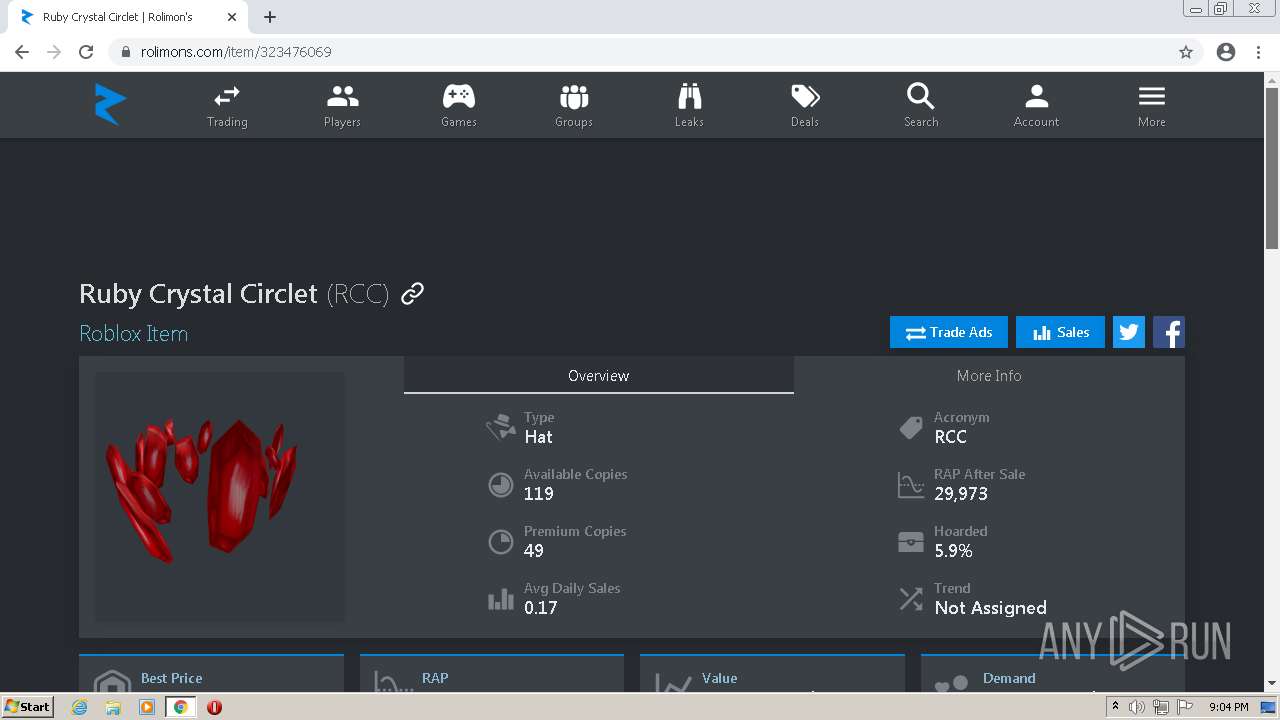Click the Trade Ads button
1280x720 pixels.
pos(949,332)
